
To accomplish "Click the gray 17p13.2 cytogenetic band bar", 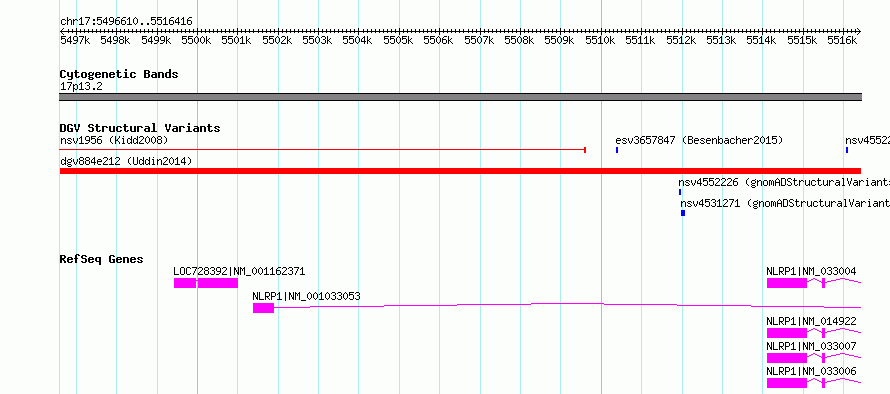I will [x=460, y=97].
